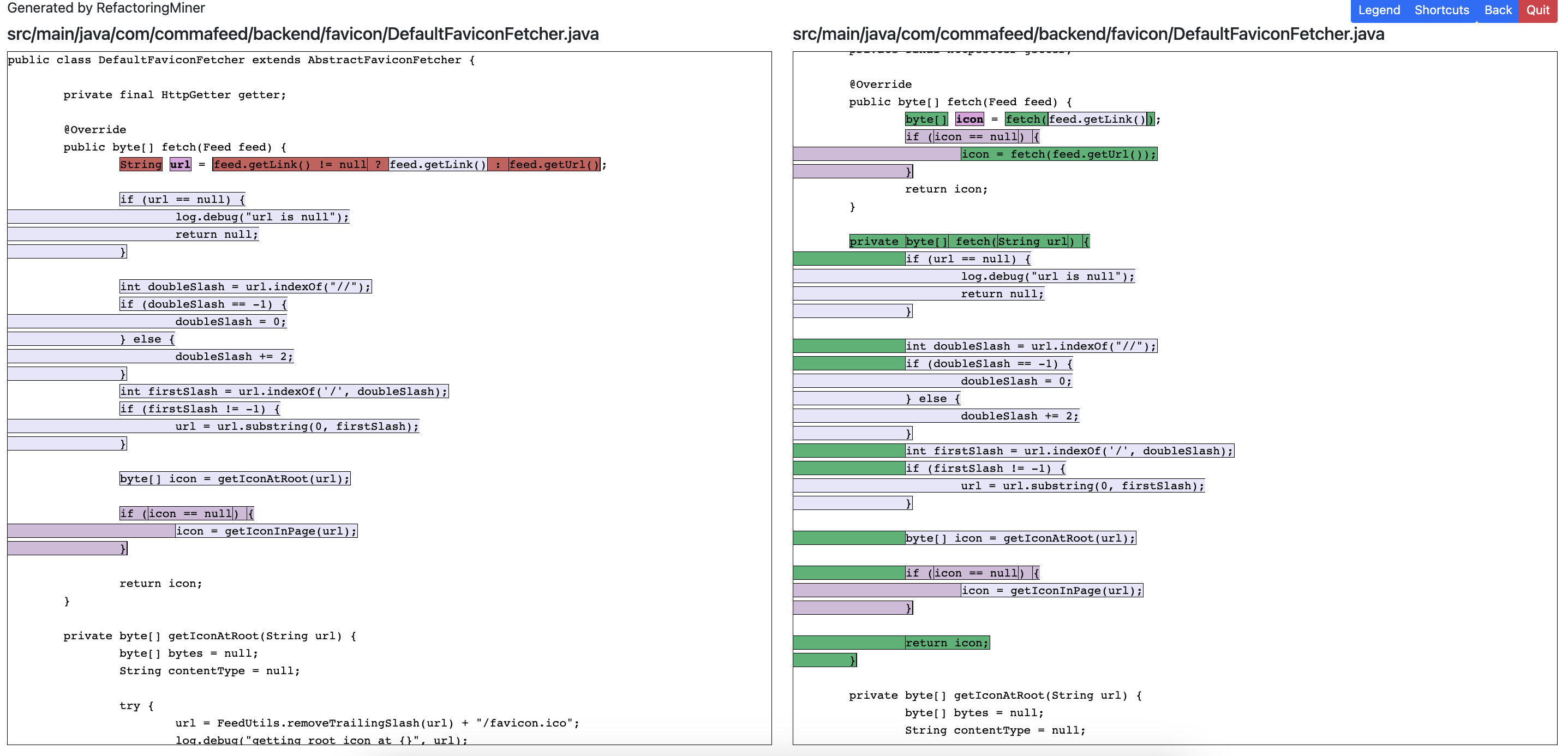Select the 'icon' token in right pane
1568x756 pixels.
969,119
